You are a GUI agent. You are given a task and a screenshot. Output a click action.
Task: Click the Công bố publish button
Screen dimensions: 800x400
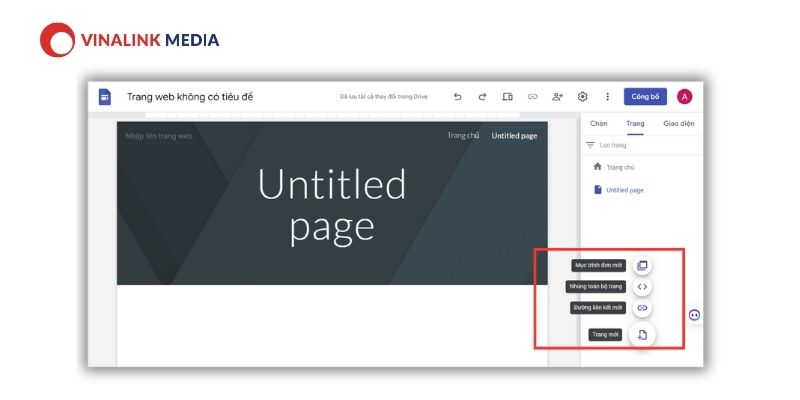645,96
